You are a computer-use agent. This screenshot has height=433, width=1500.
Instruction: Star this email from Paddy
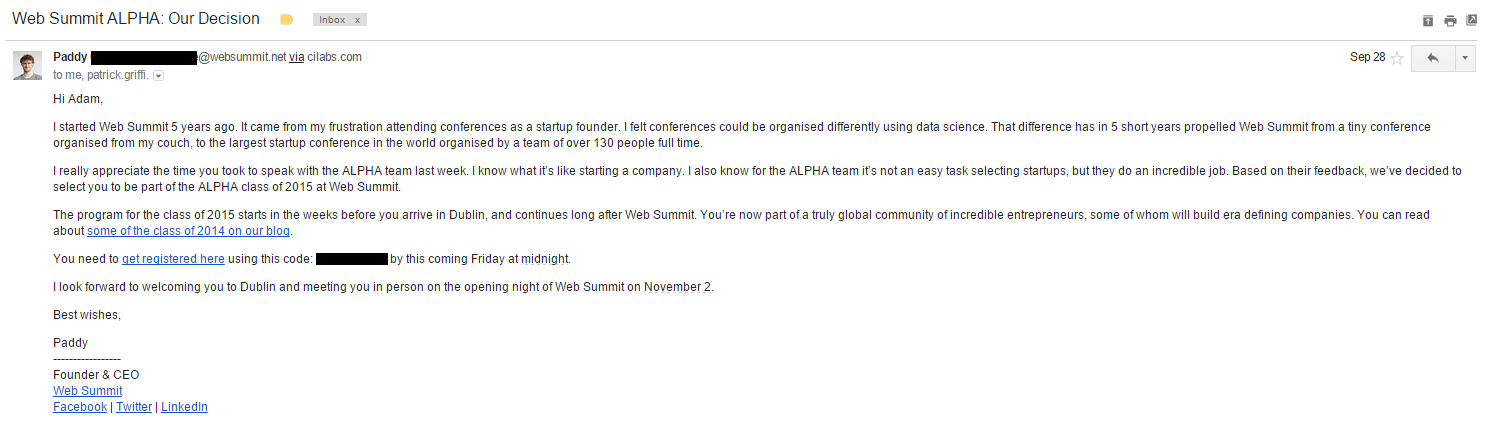point(1397,58)
